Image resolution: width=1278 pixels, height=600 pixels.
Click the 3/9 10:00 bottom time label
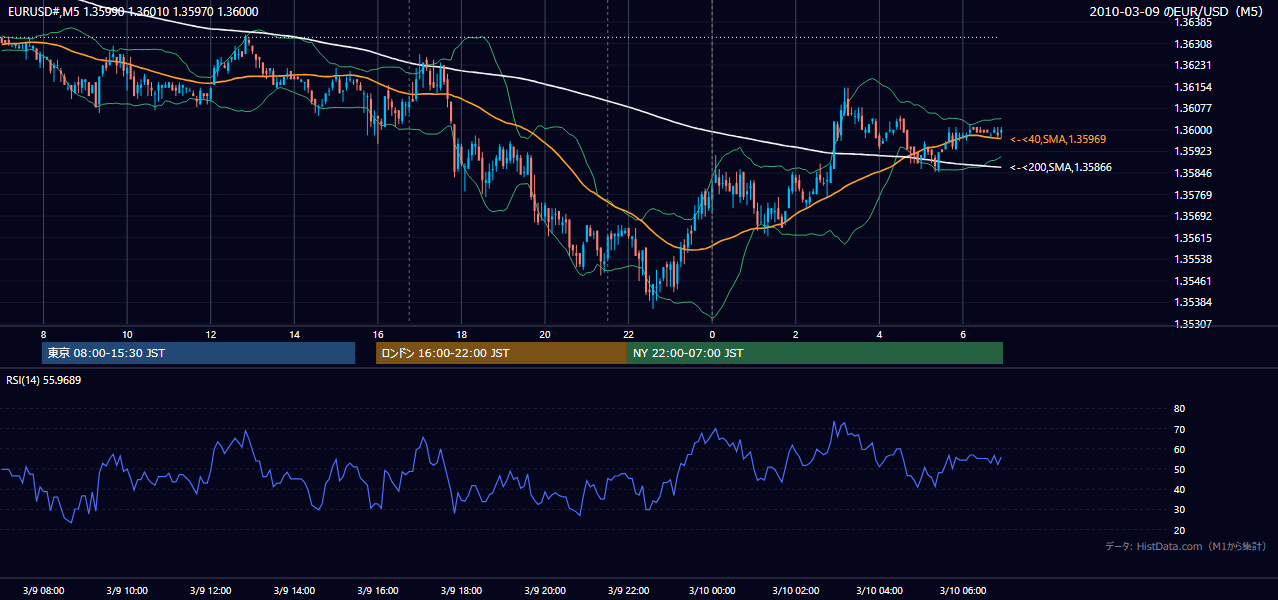pos(127,590)
